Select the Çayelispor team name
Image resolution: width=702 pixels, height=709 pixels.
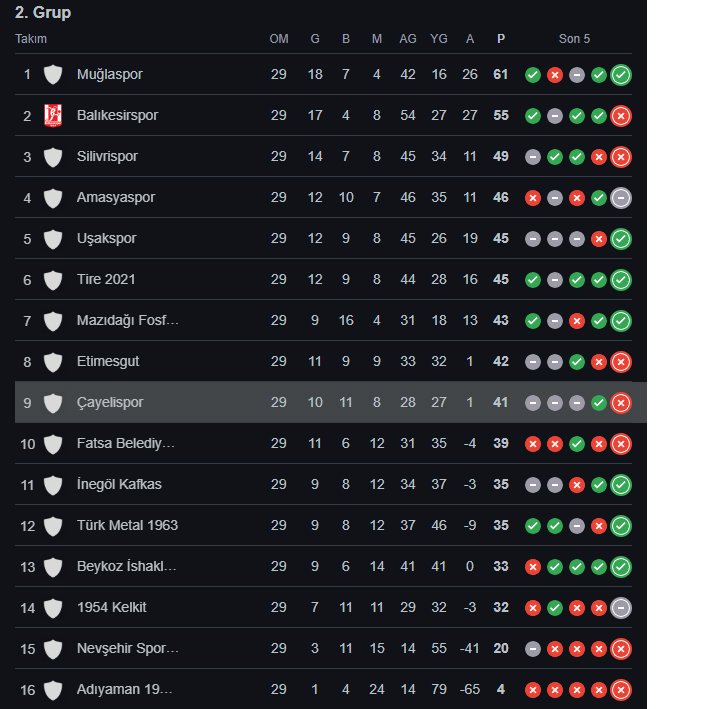coord(110,402)
